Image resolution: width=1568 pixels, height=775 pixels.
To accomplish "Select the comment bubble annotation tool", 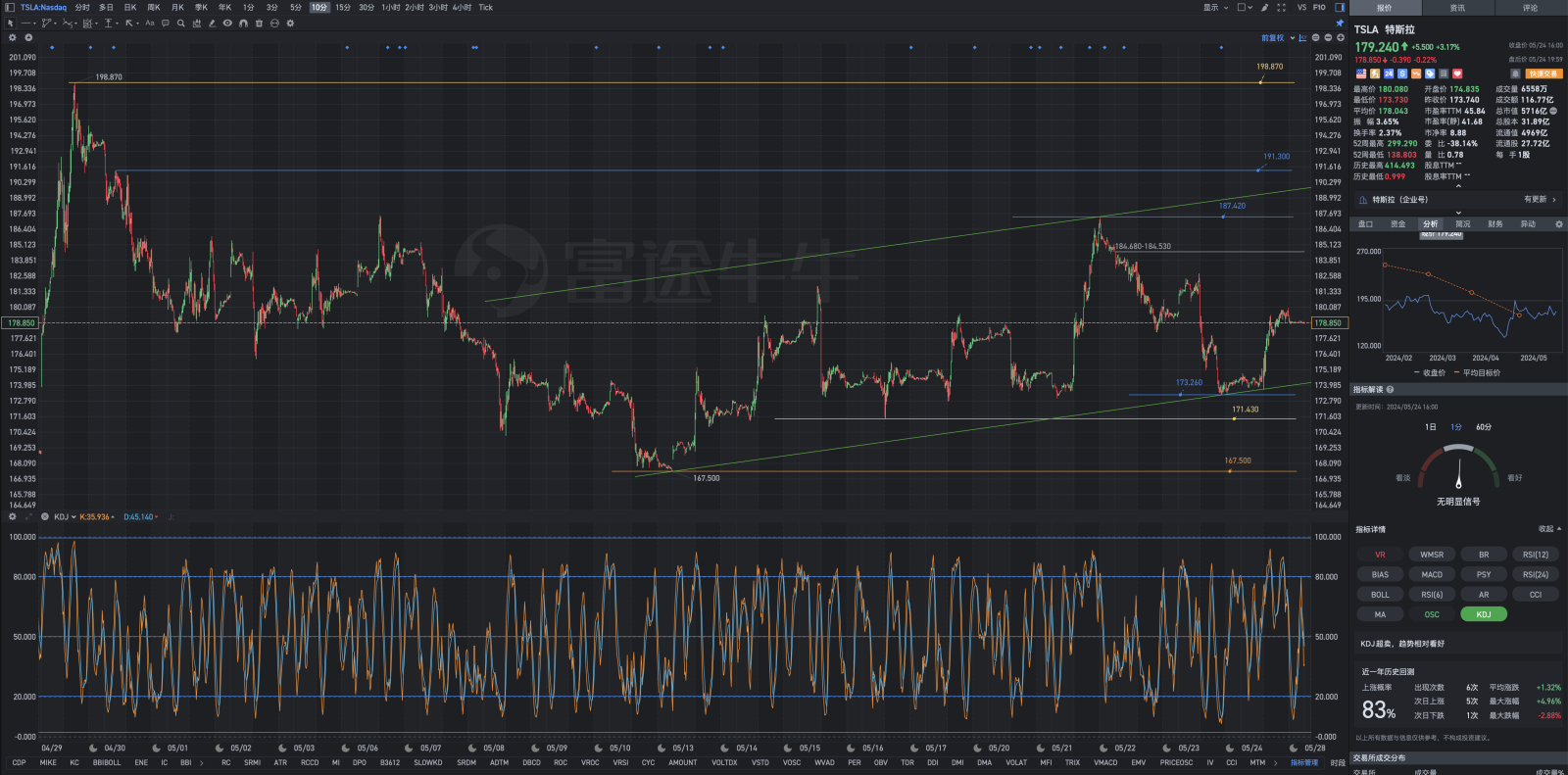I will [166, 23].
